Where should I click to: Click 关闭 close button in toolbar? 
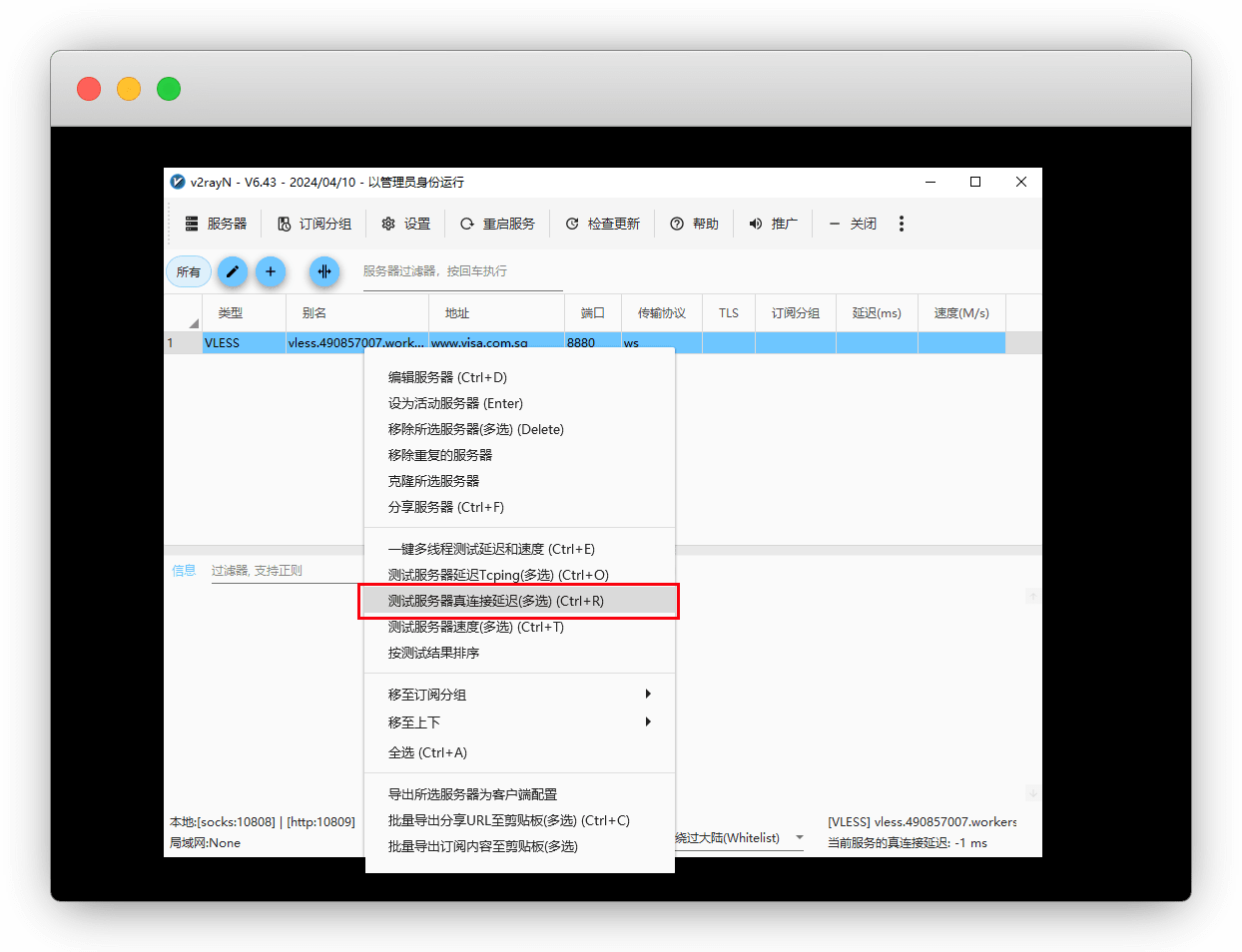[853, 224]
